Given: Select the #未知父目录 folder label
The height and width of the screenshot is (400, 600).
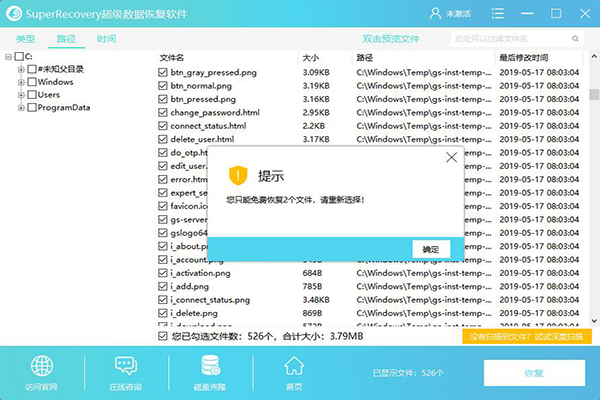Looking at the screenshot, I should tap(60, 69).
